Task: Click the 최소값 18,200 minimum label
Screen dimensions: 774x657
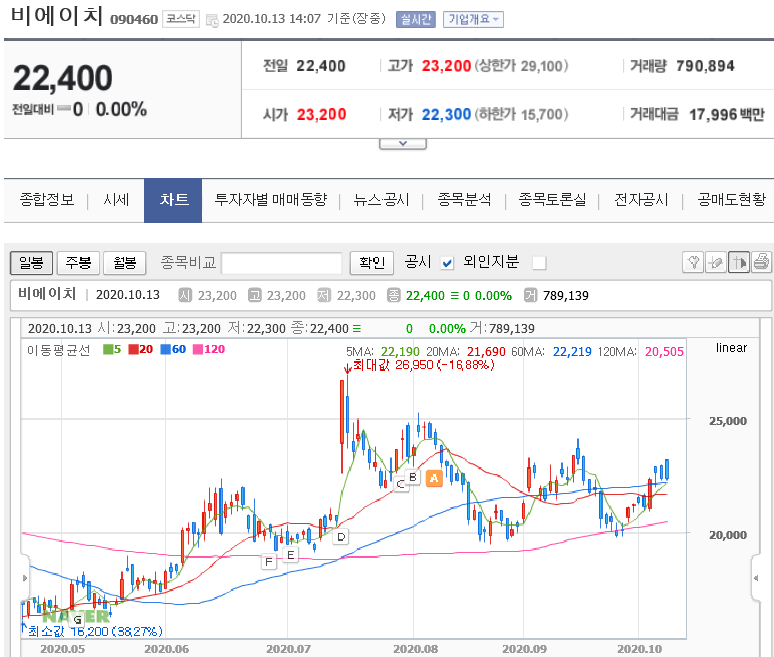Action: [x=95, y=631]
